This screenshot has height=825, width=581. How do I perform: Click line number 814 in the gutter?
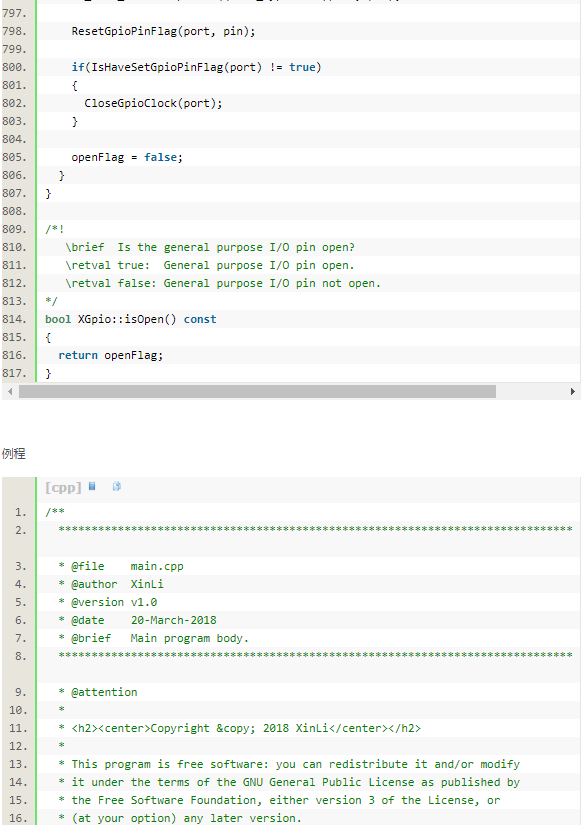tap(14, 319)
